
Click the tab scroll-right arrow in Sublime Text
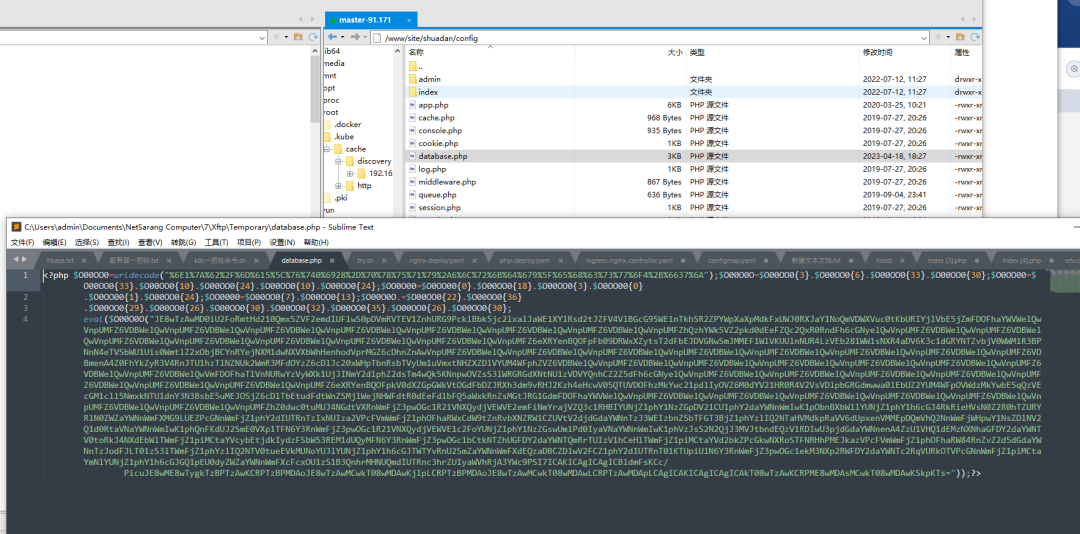(25, 260)
